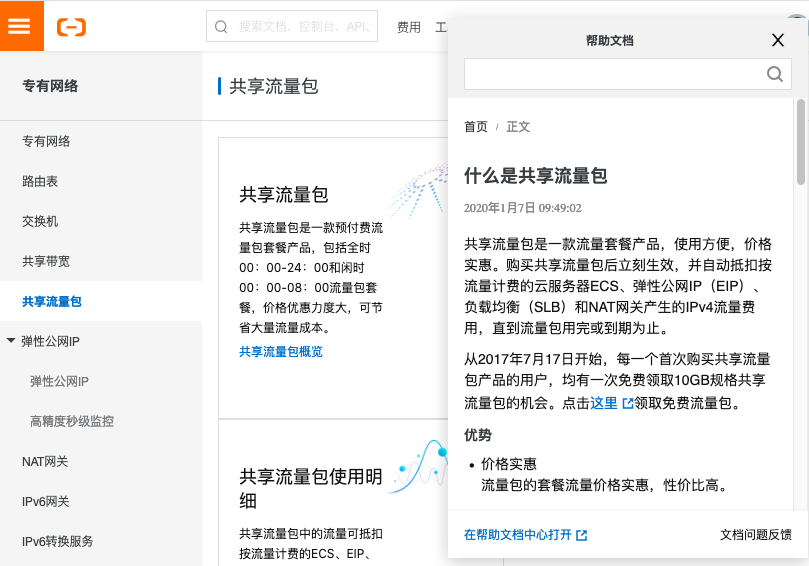
Task: Click the external link icon beside 这里
Action: coord(628,404)
